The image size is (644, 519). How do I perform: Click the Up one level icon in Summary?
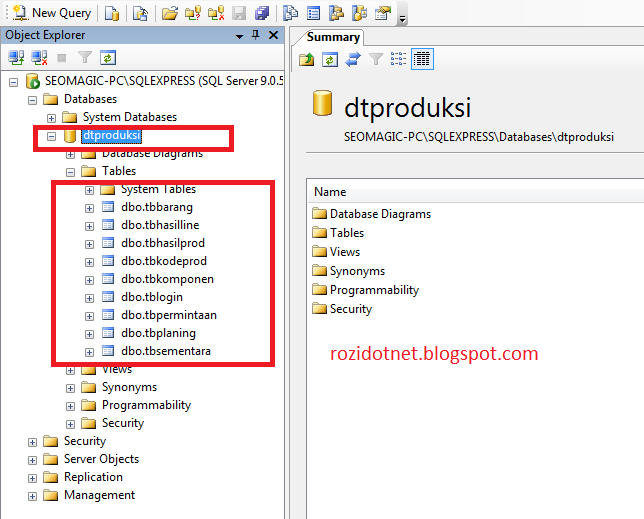point(306,59)
